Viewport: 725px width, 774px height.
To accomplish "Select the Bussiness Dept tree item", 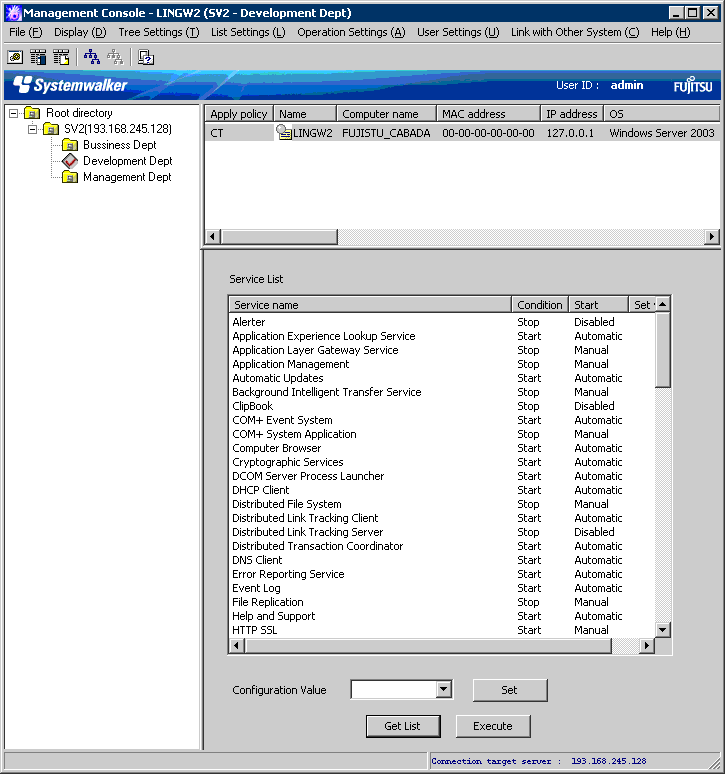I will [119, 145].
